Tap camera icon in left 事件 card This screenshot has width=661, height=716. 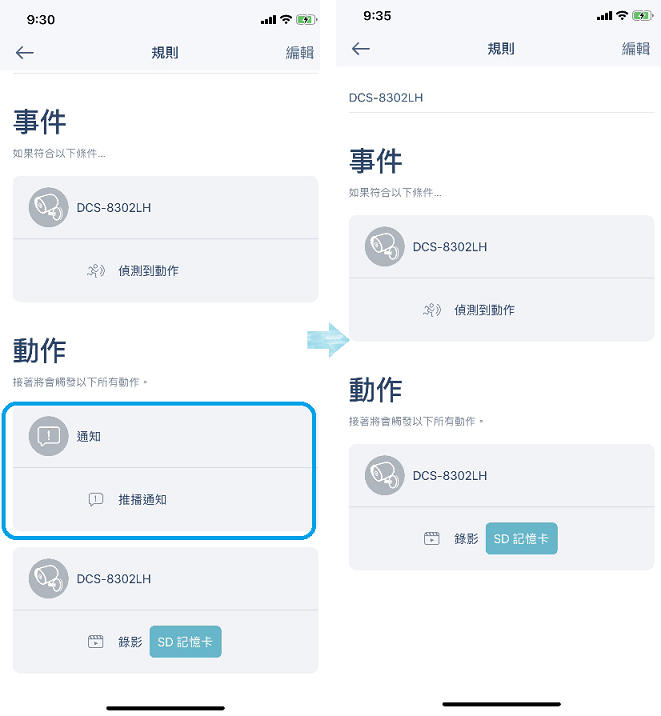[48, 207]
